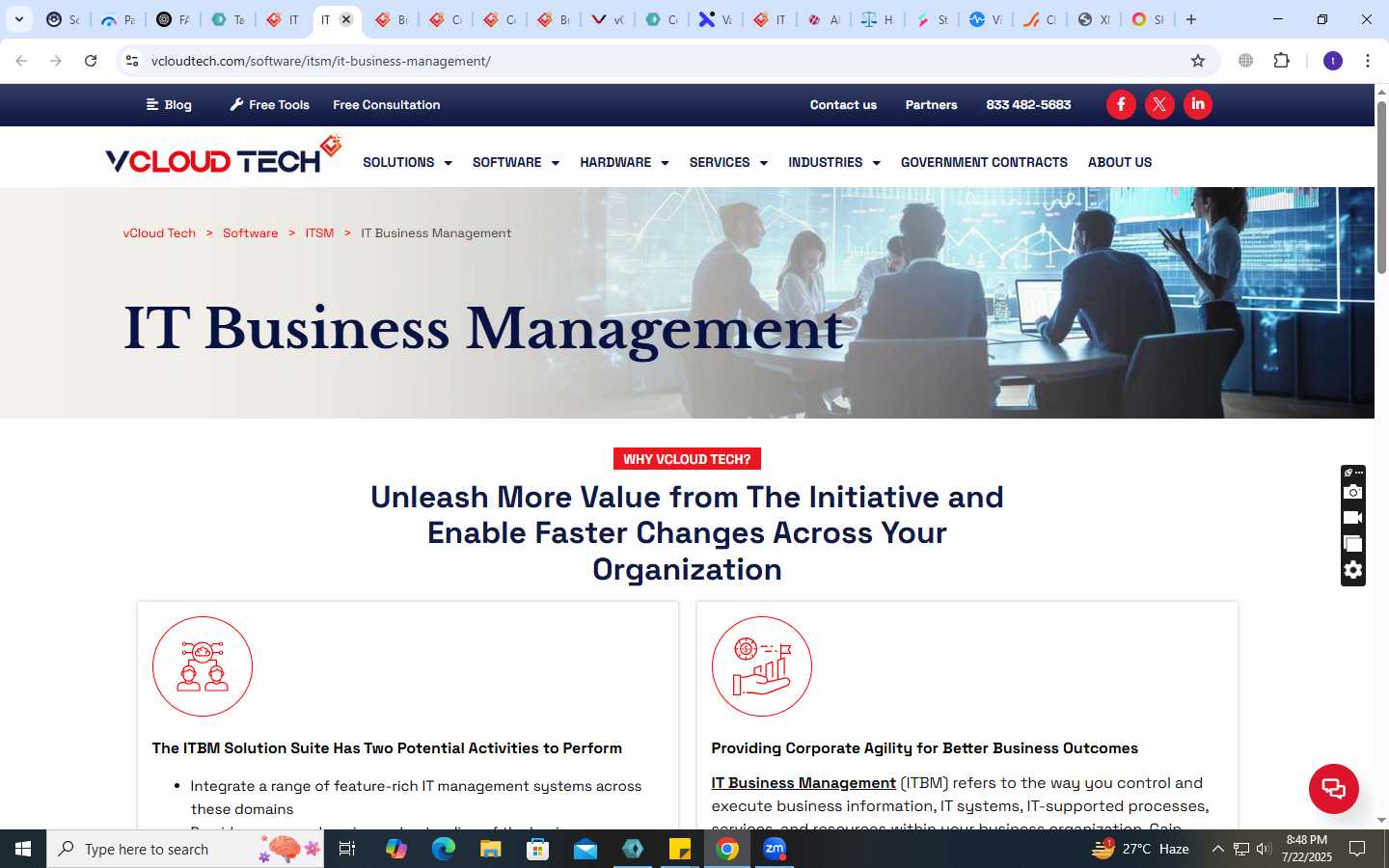
Task: Go to Software breadcrumb
Action: pyautogui.click(x=250, y=232)
